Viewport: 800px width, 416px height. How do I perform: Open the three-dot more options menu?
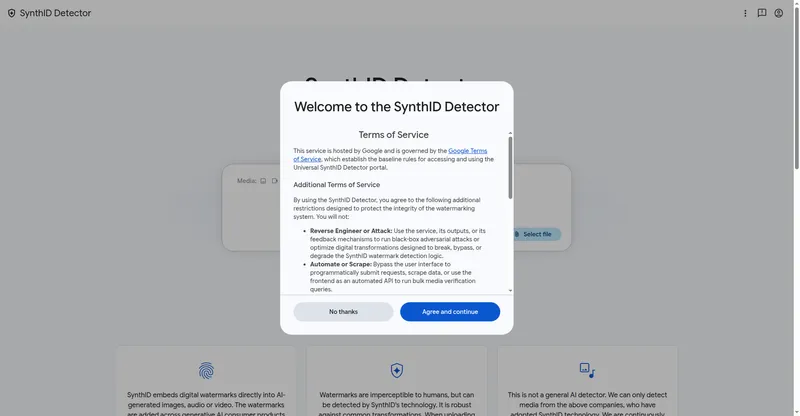745,13
